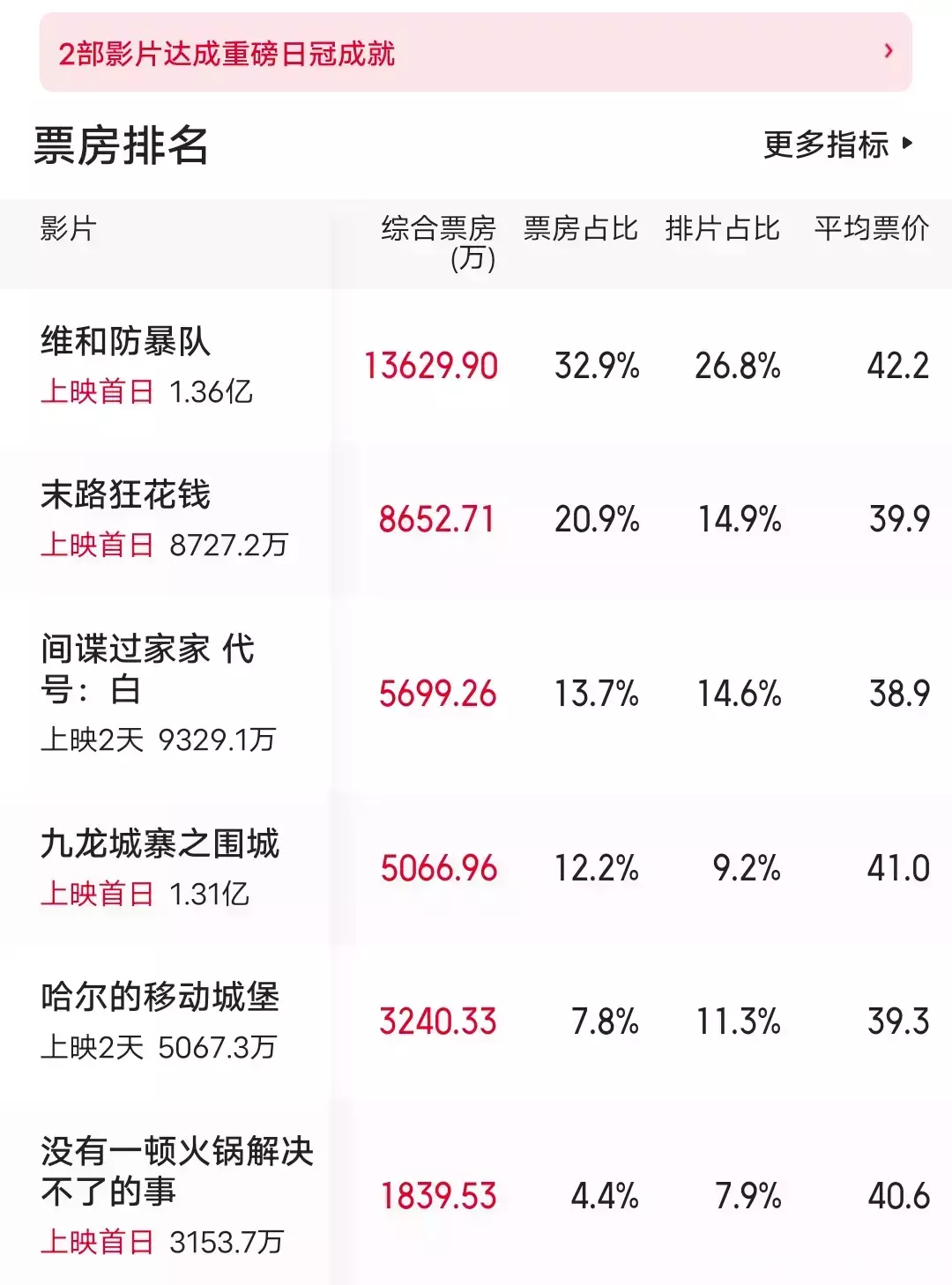952x1285 pixels.
Task: Tap the 票房排名 section heading
Action: 121,145
